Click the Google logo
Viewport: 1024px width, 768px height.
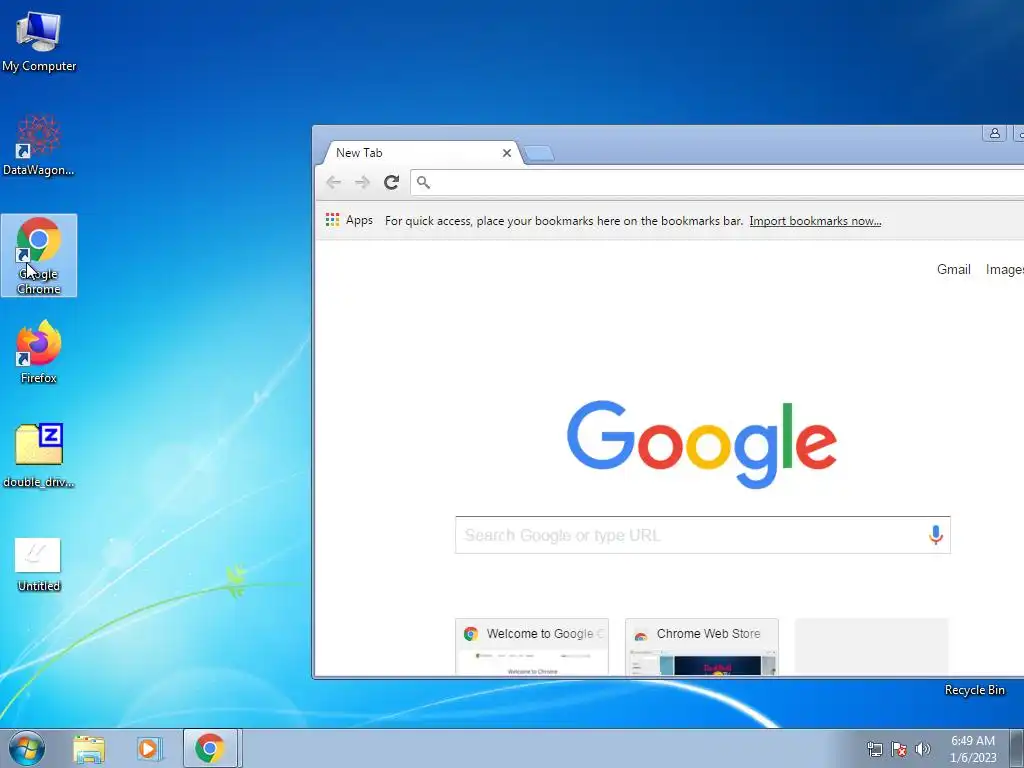pyautogui.click(x=702, y=444)
